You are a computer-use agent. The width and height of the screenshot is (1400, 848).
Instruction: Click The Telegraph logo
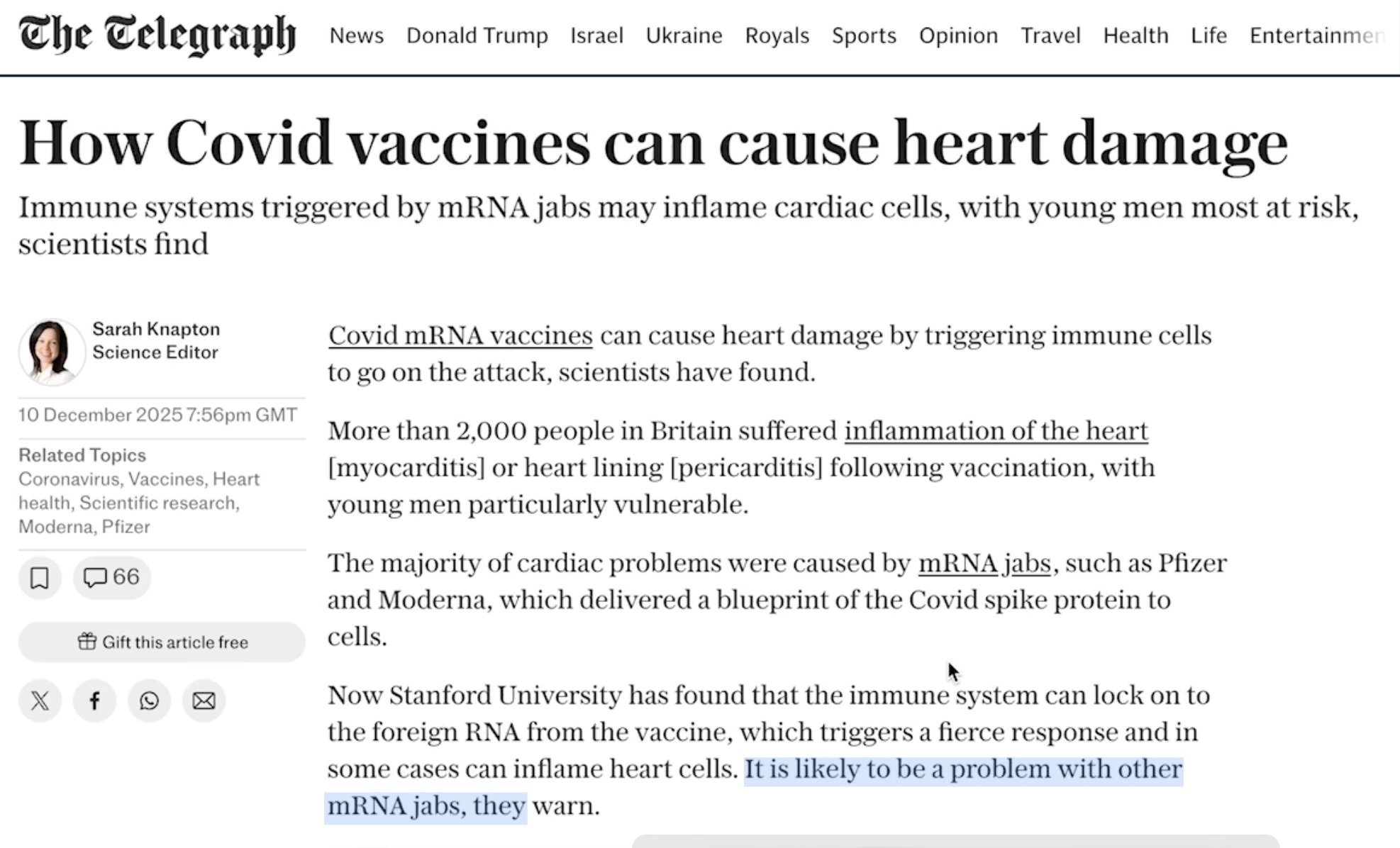157,35
